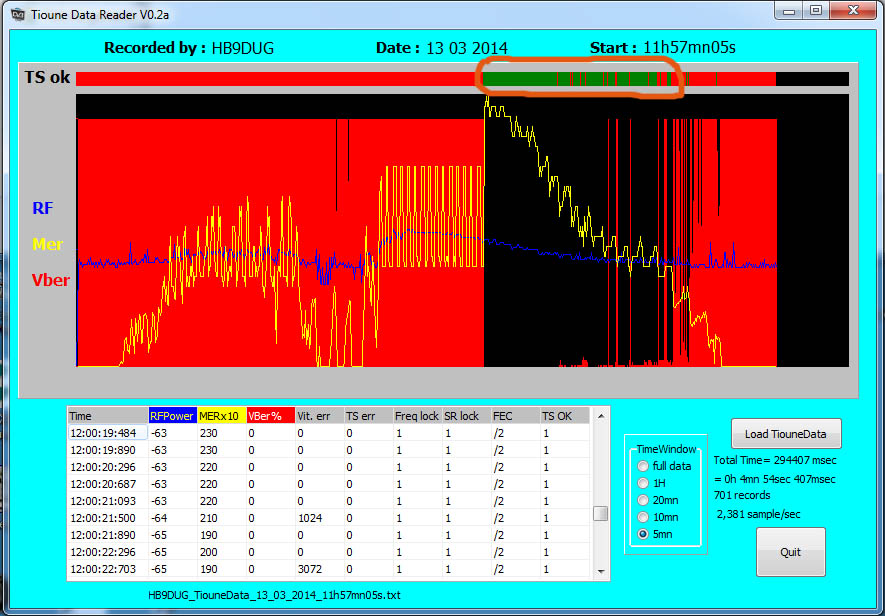Minimize the Tioune Data Reader window
Viewport: 885px width, 616px height.
[789, 10]
